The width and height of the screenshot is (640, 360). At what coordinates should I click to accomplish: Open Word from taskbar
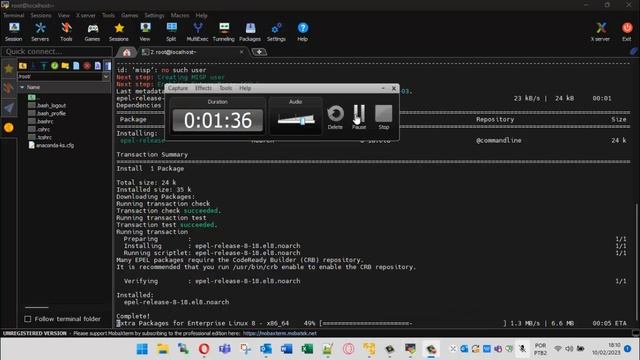(x=287, y=349)
